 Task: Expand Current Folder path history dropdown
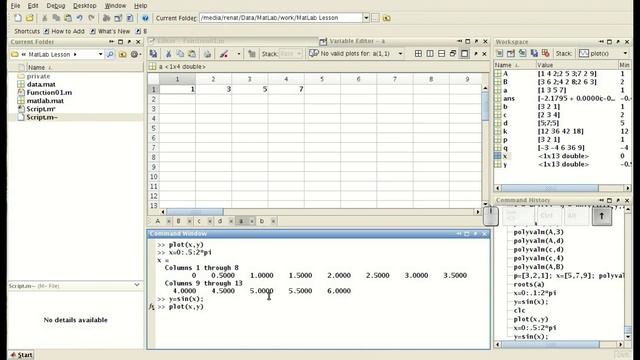(366, 18)
